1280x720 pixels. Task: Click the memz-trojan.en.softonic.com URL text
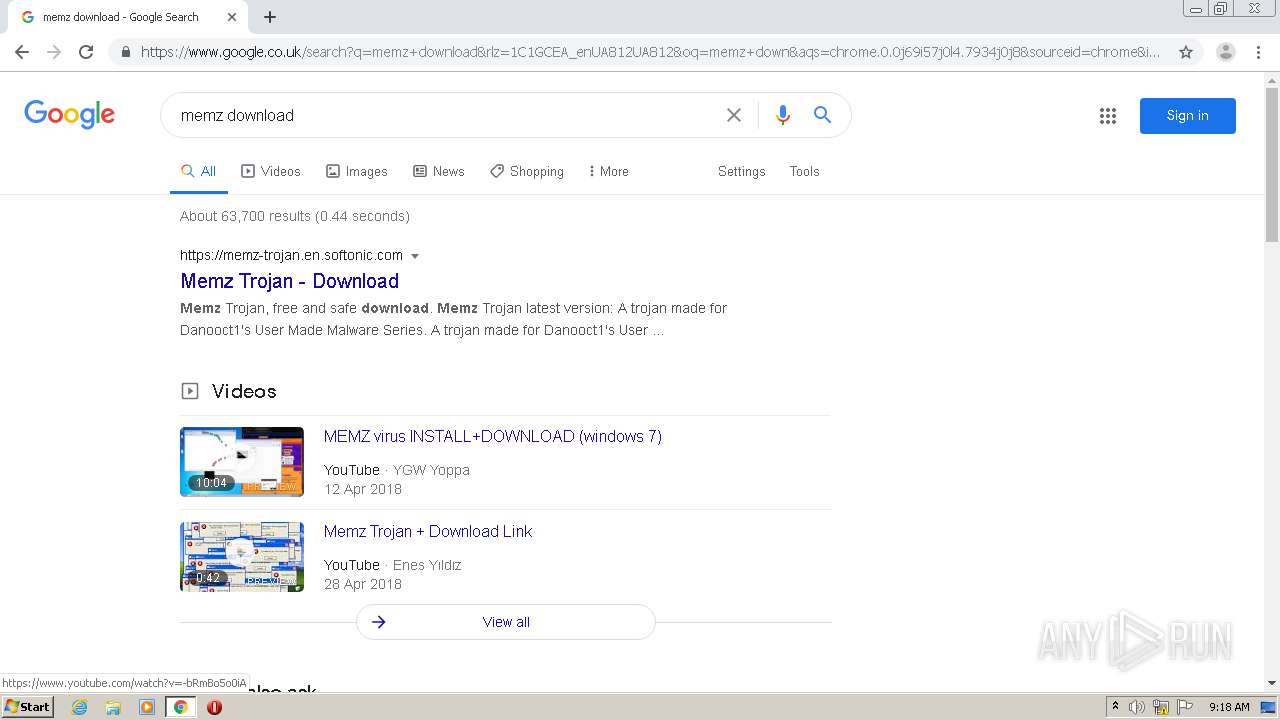point(291,255)
